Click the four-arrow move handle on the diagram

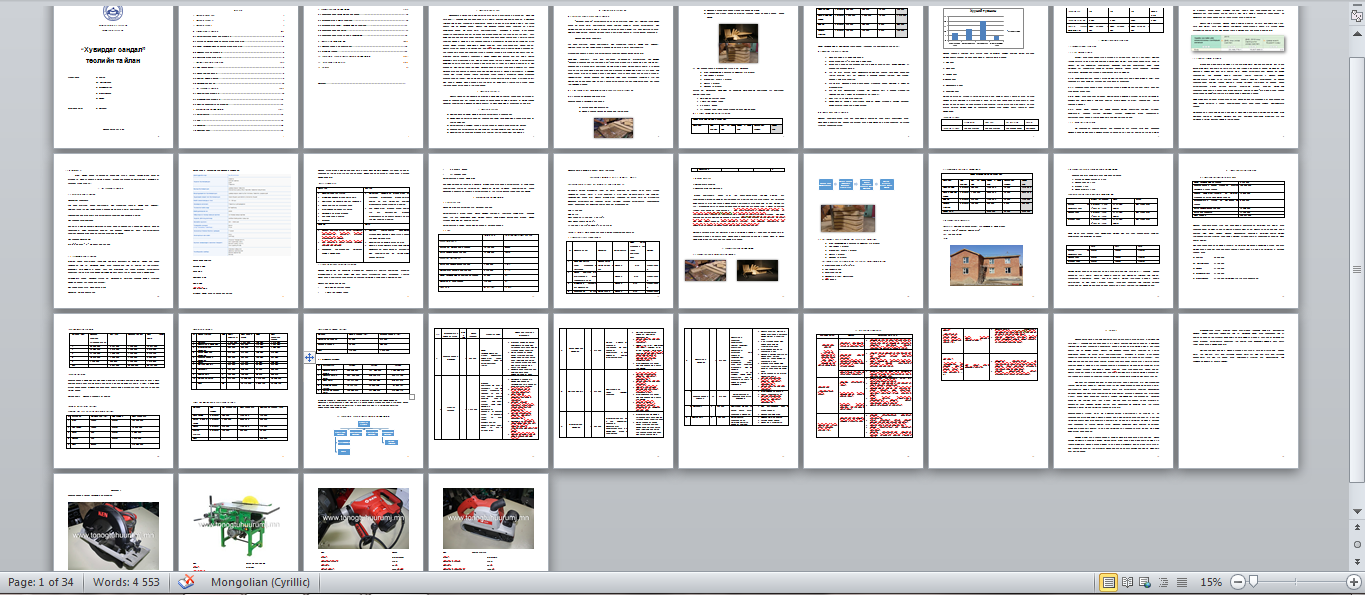309,356
